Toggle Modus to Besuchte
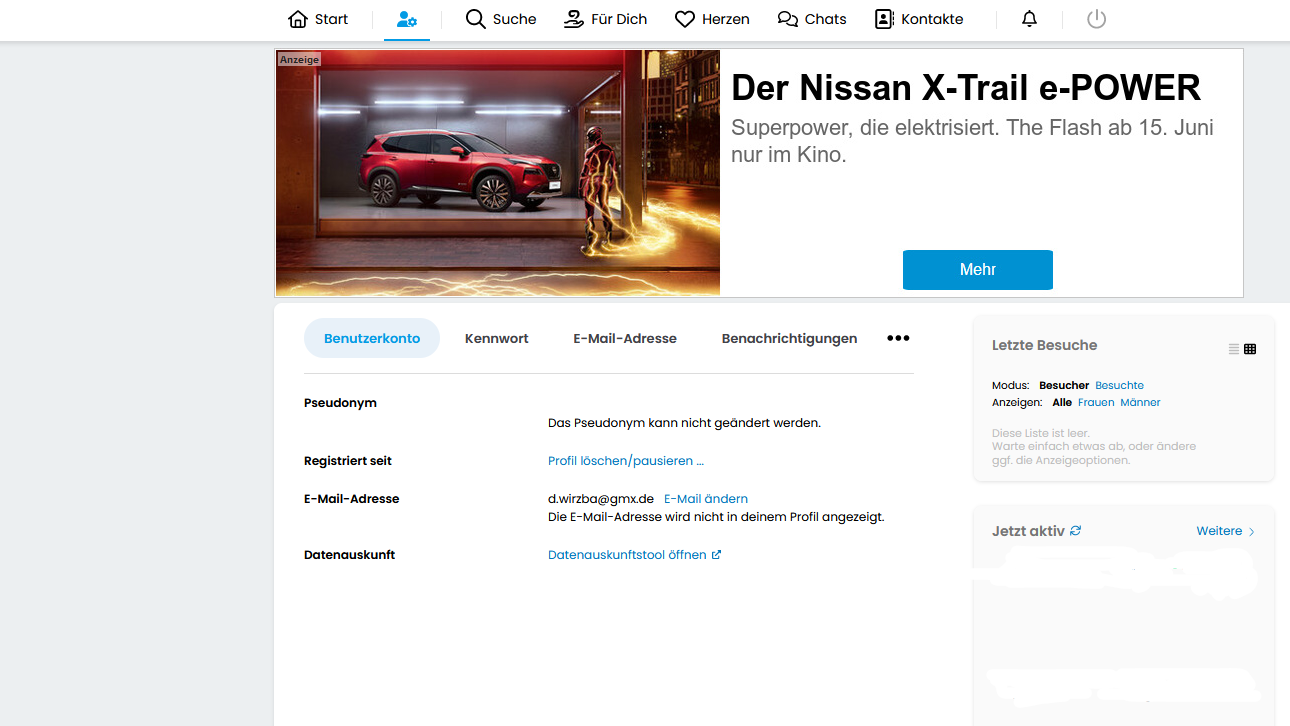The image size is (1290, 726). tap(1119, 385)
